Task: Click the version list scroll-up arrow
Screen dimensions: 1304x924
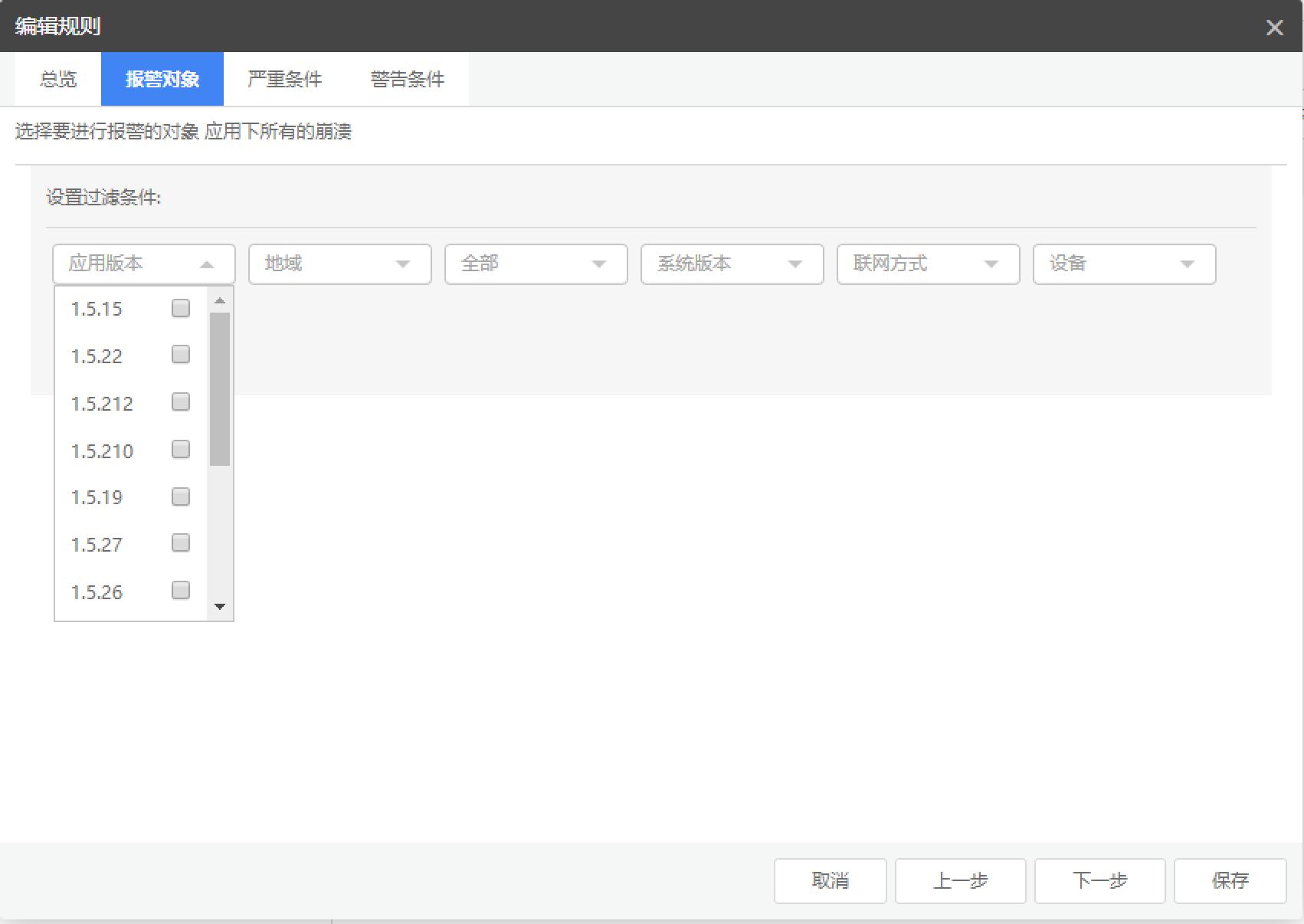Action: click(x=220, y=300)
